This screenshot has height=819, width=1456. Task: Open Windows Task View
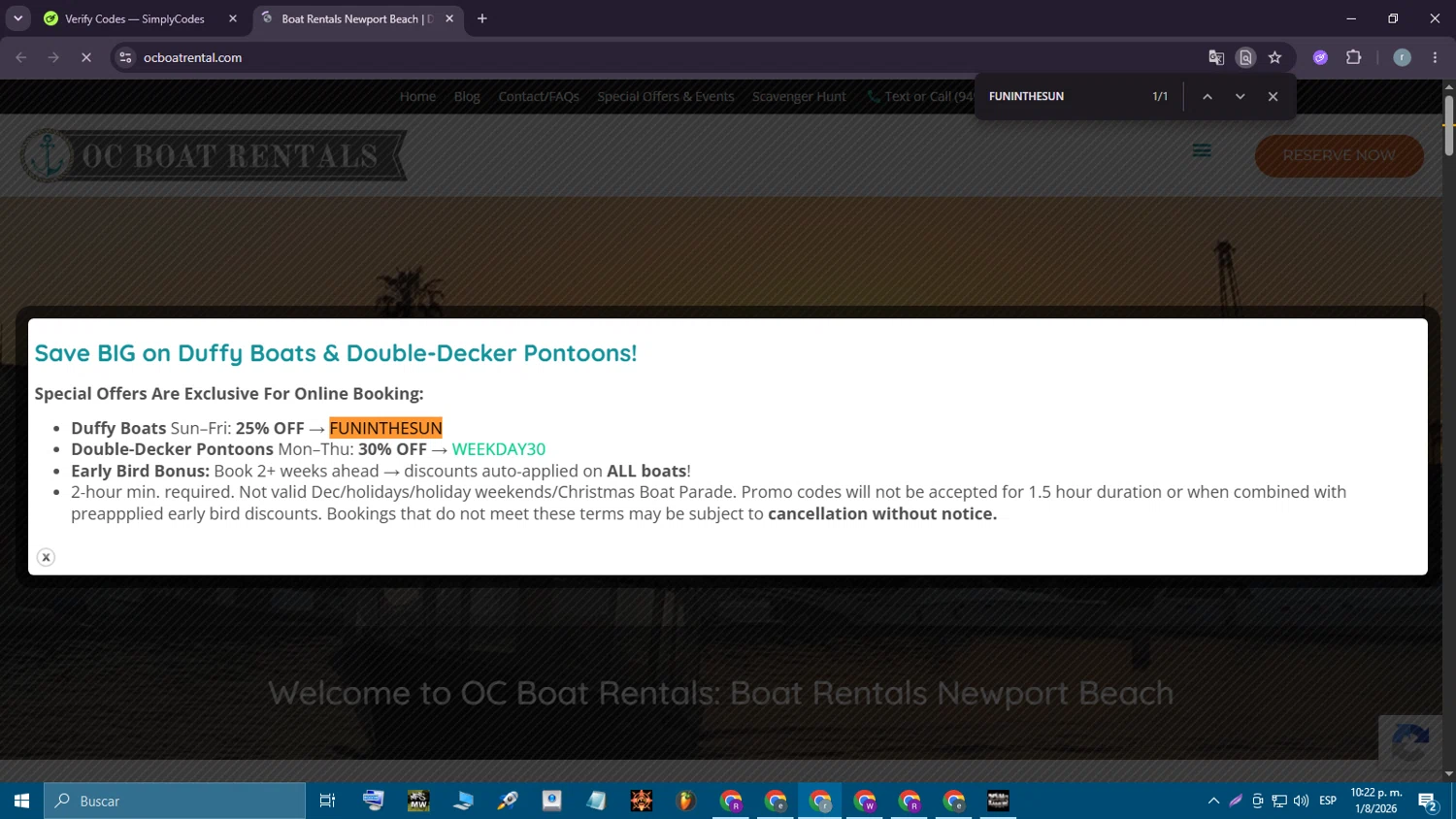coord(327,801)
